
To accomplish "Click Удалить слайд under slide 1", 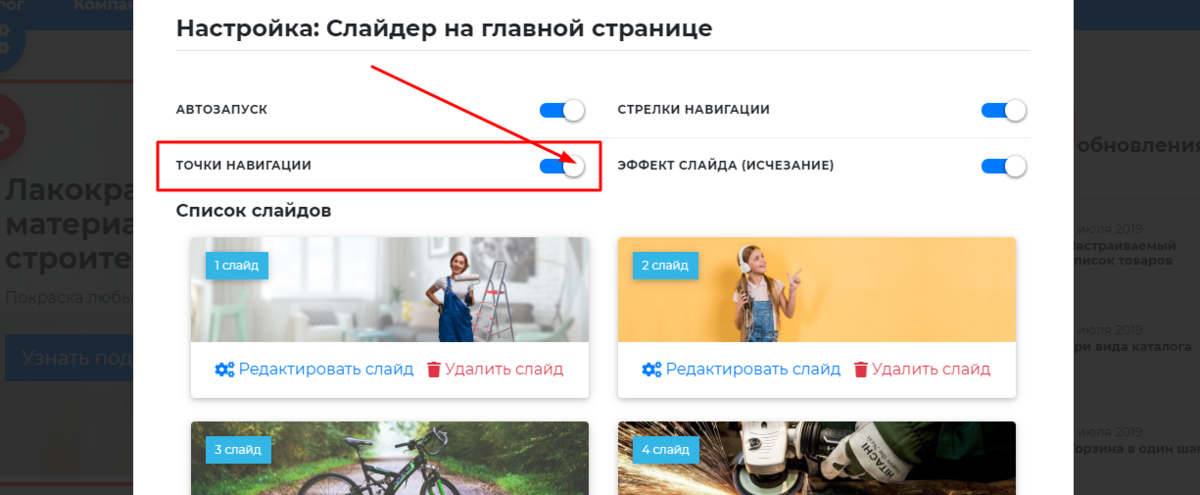I will (x=504, y=369).
